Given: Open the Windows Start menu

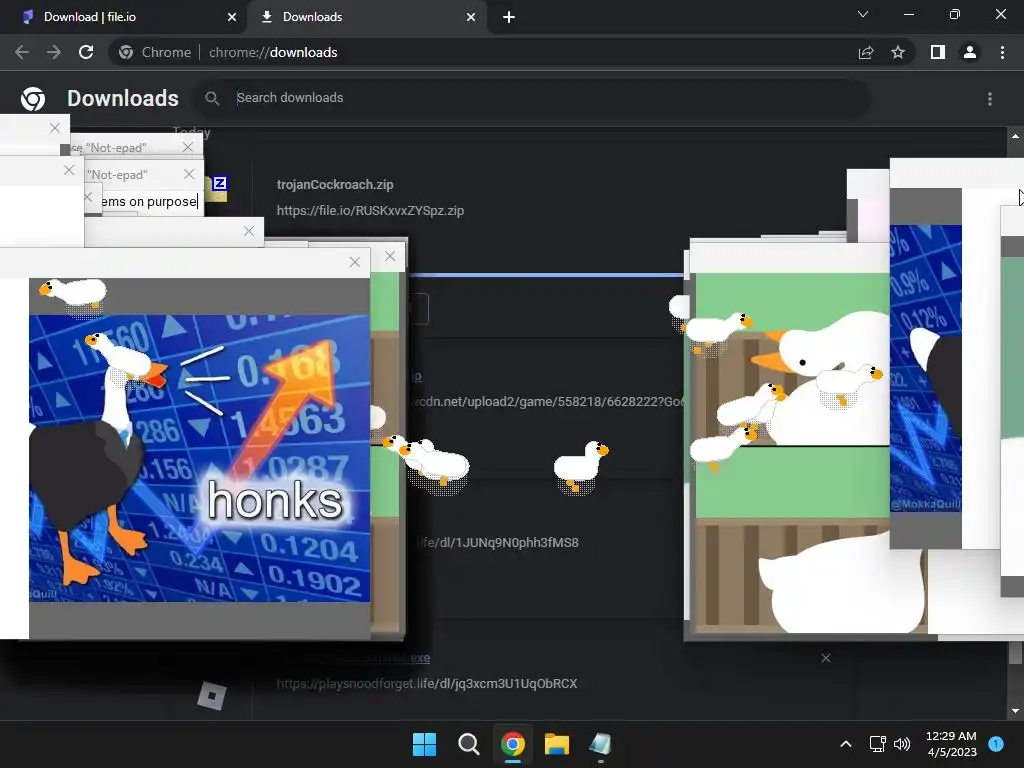Looking at the screenshot, I should (x=424, y=744).
